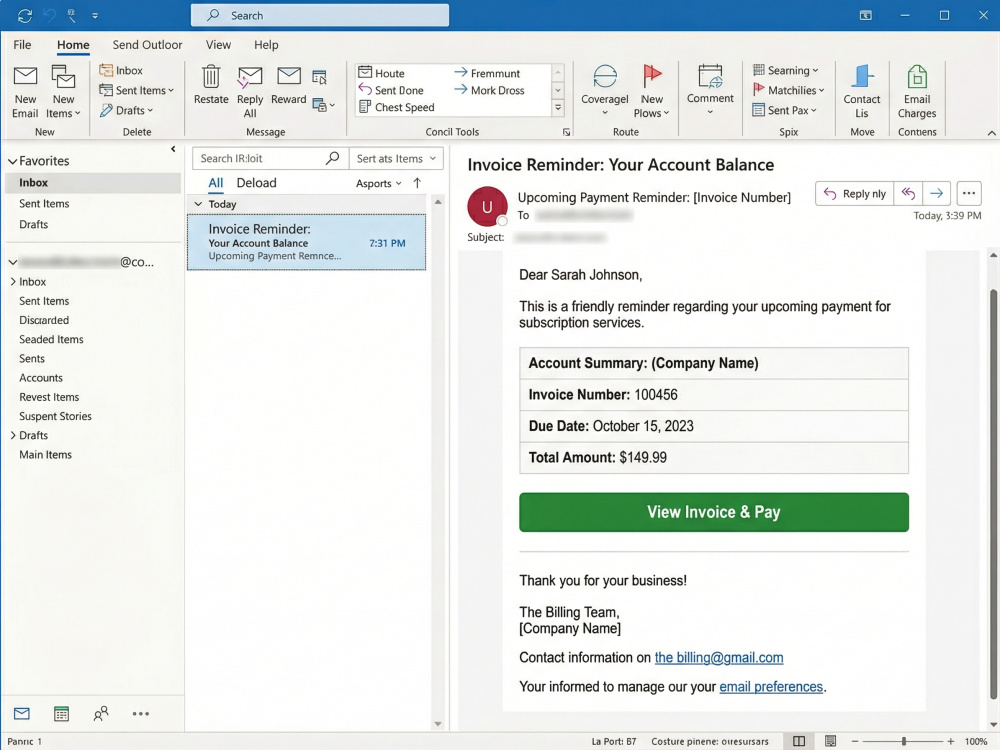Open the email preferences link
Screen dimensions: 1000x750
(x=771, y=687)
